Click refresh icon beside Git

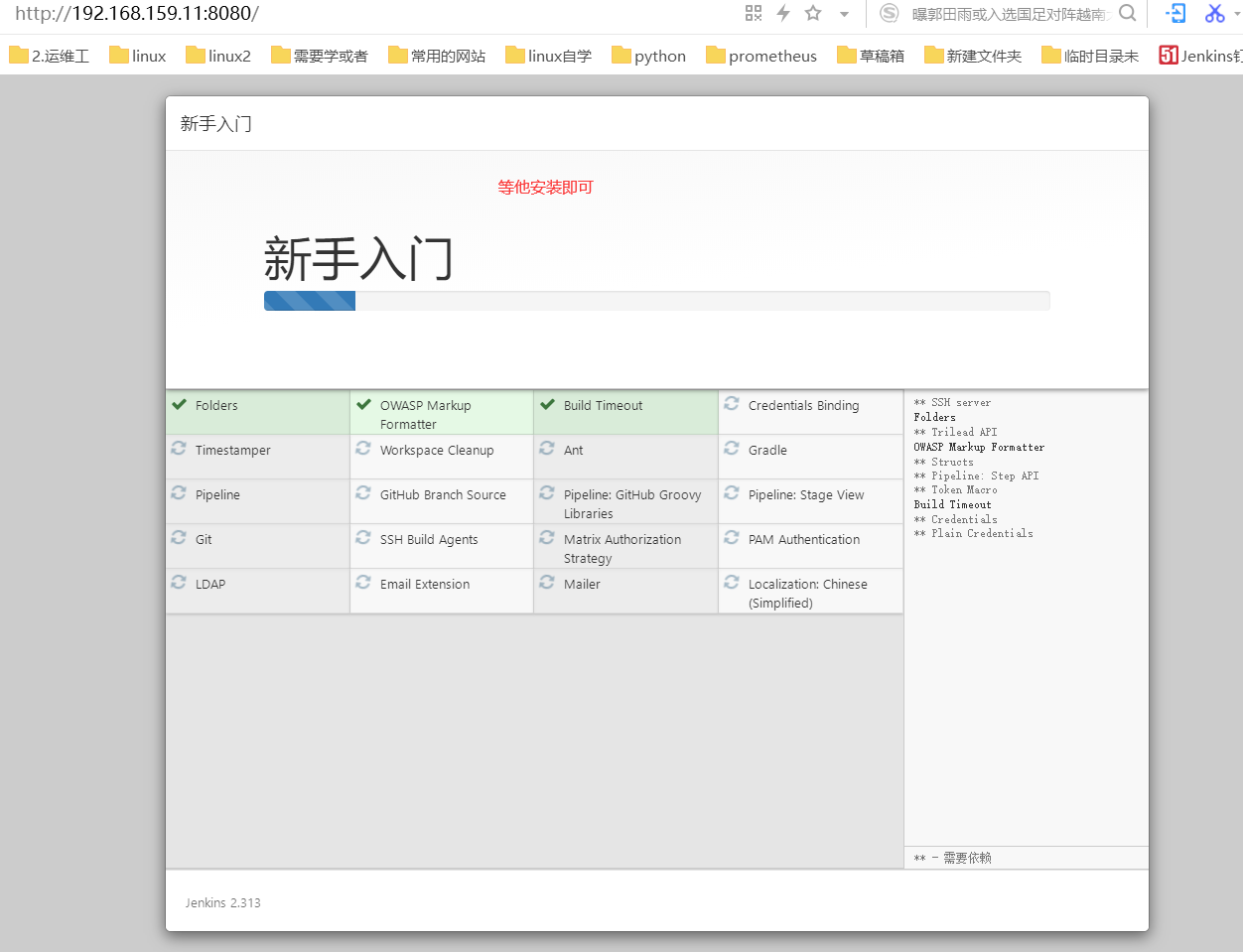(179, 537)
